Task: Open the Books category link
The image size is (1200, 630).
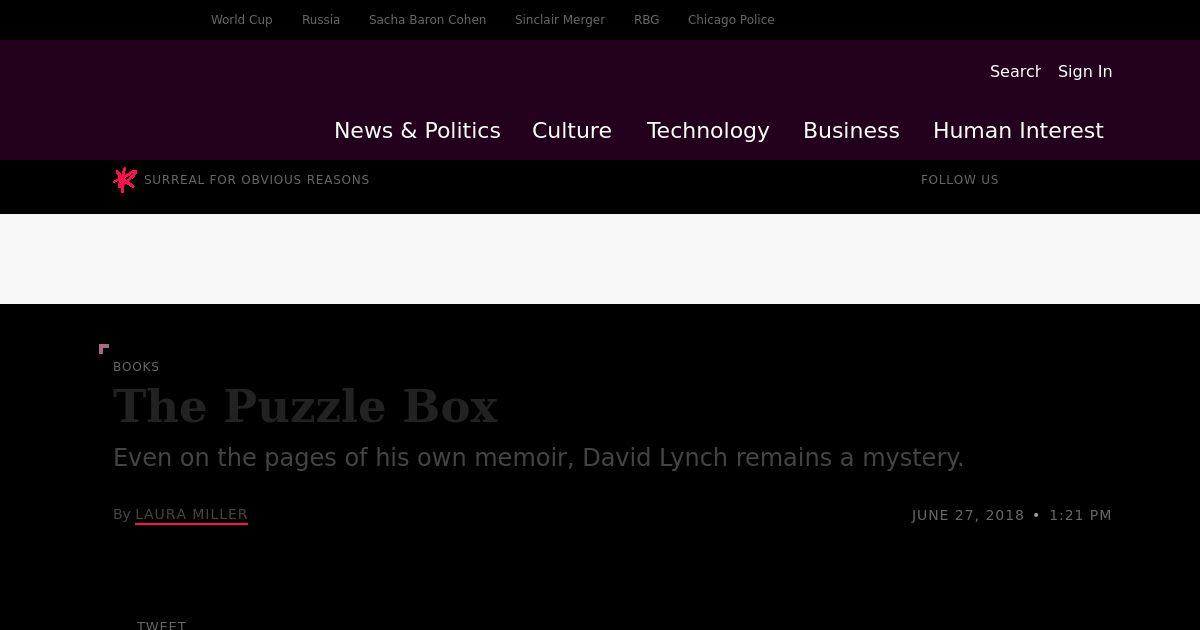Action: pos(136,367)
